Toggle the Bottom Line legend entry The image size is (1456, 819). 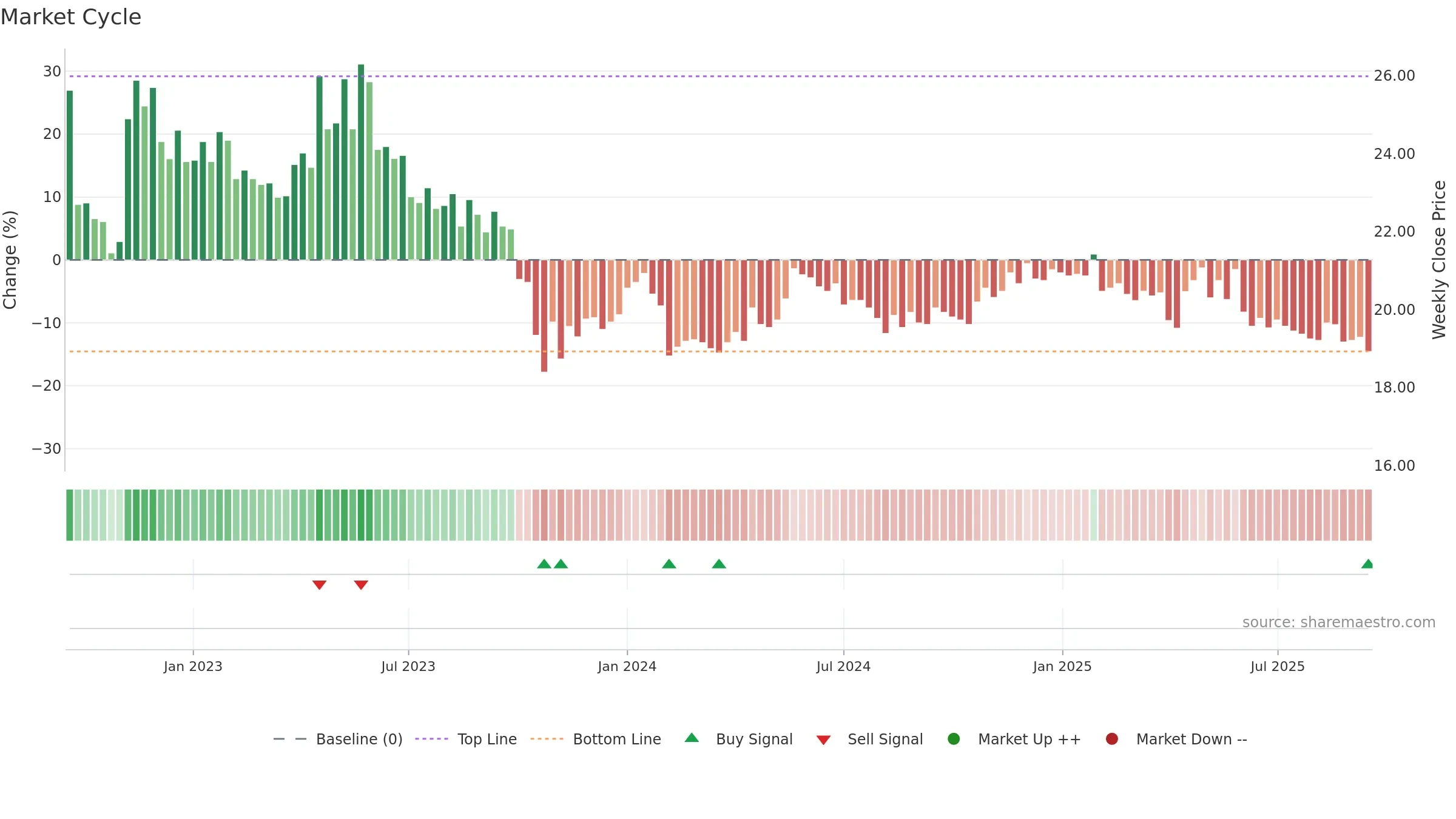click(617, 739)
